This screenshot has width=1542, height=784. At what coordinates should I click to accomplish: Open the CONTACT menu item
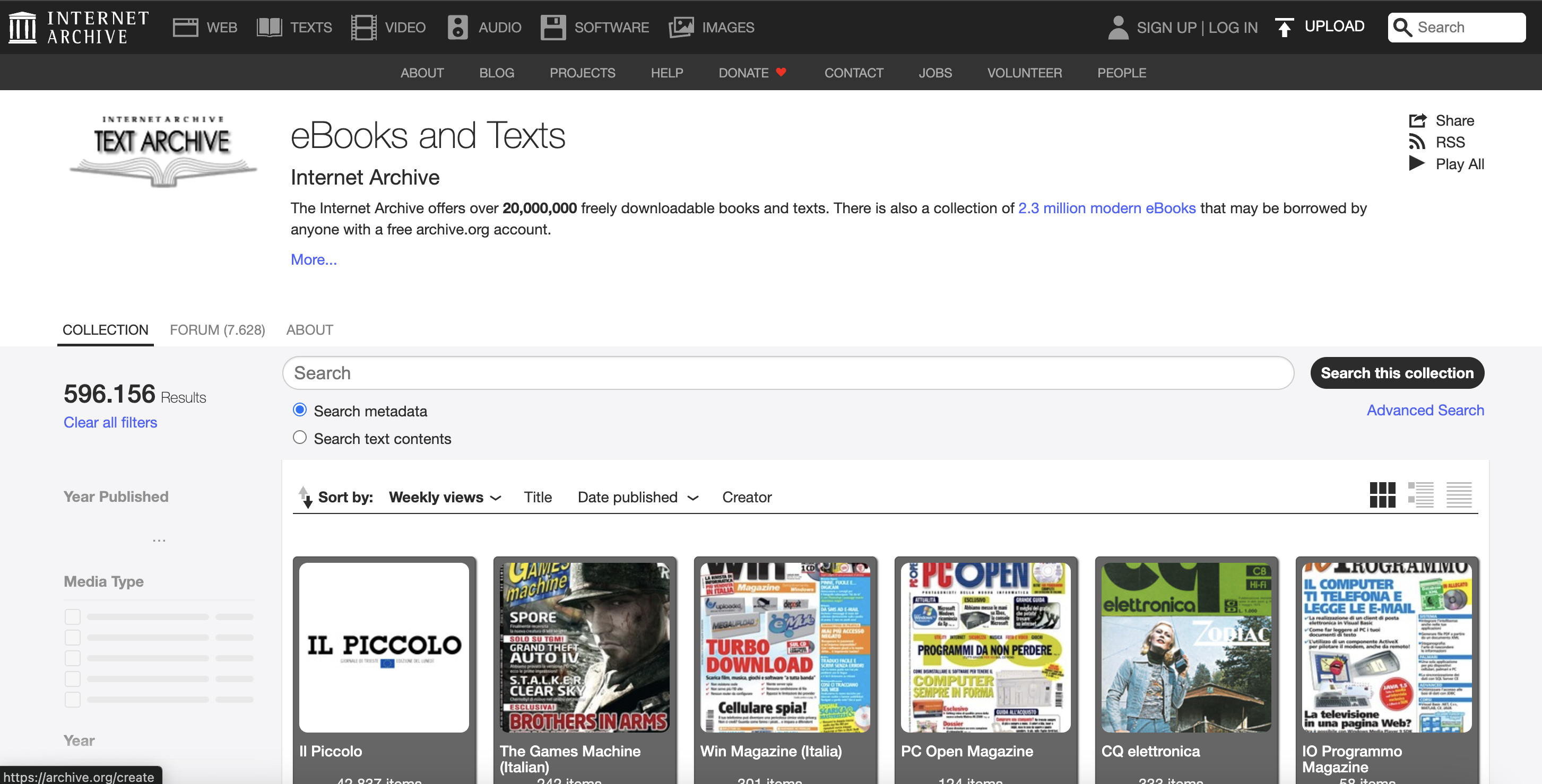[853, 73]
